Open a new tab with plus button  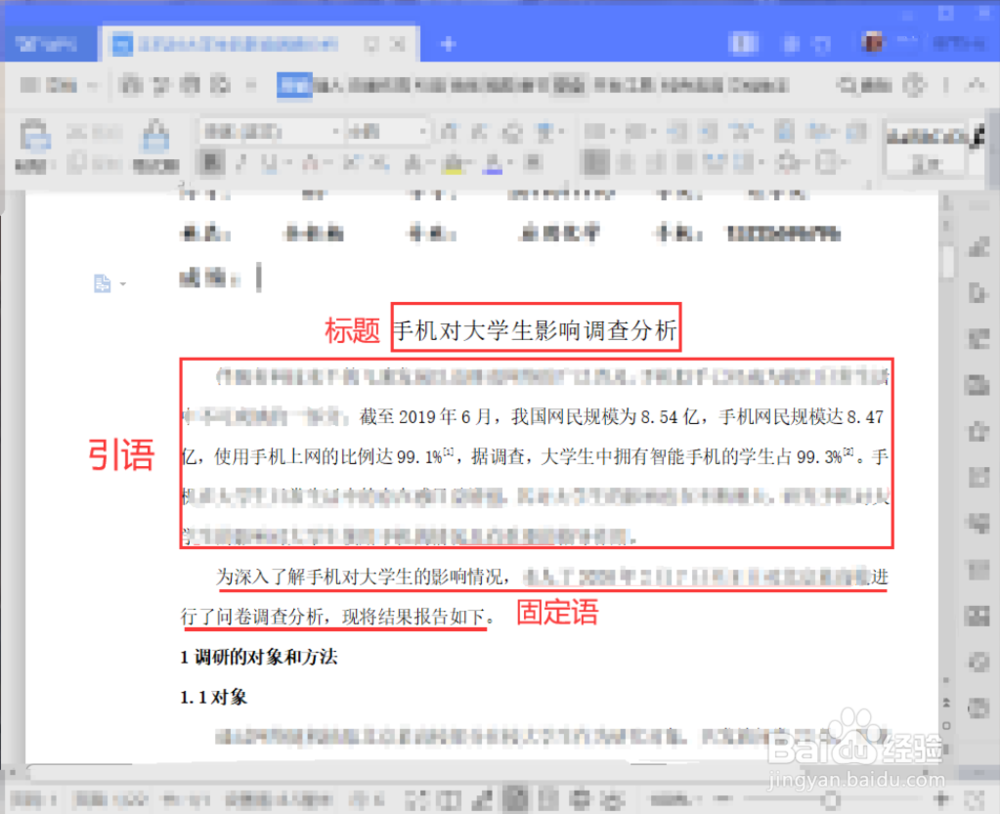(x=448, y=44)
